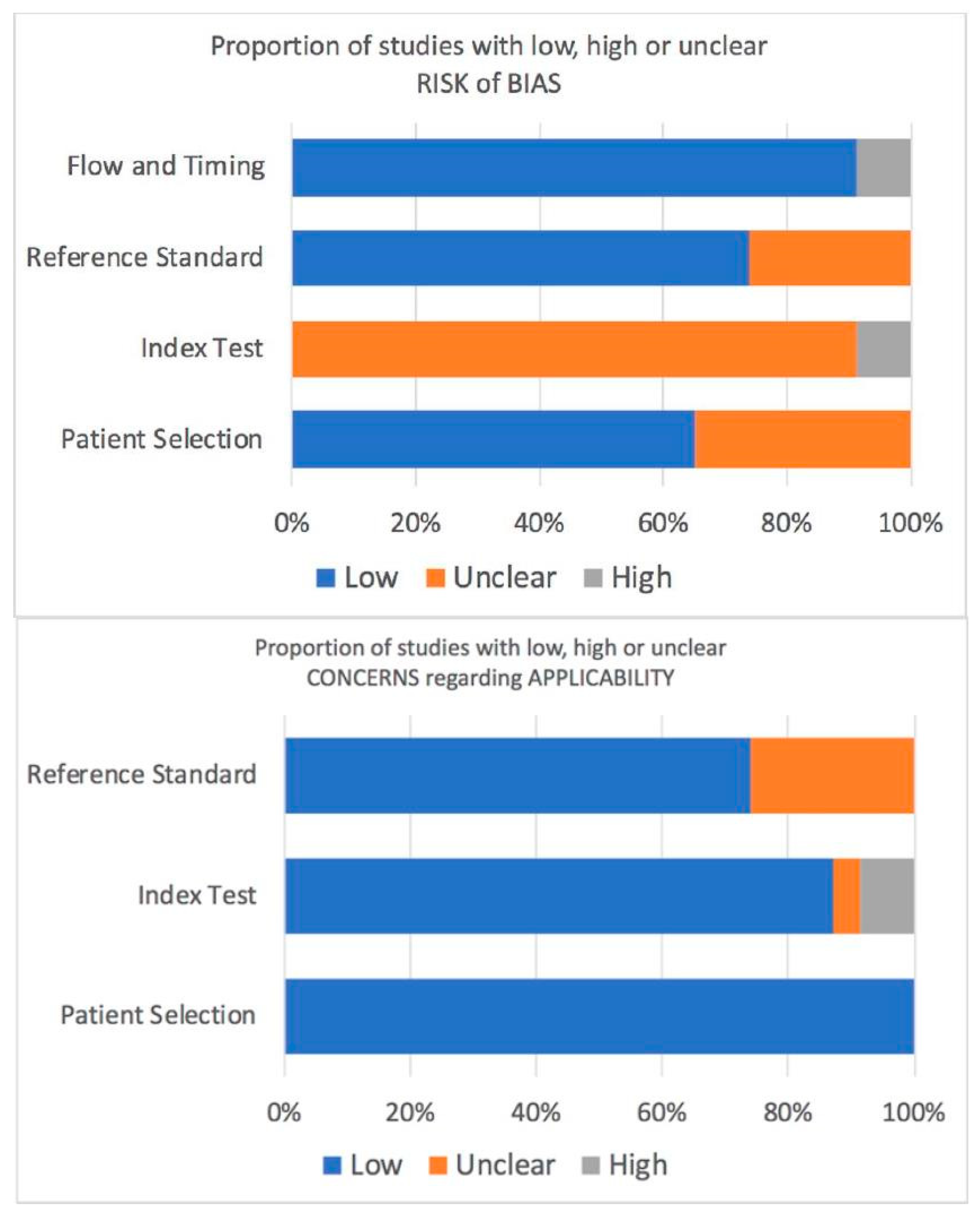The width and height of the screenshot is (980, 1214).
Task: Select the orange Unclear legend swatch in the Applicability chart
Action: pyautogui.click(x=438, y=1166)
